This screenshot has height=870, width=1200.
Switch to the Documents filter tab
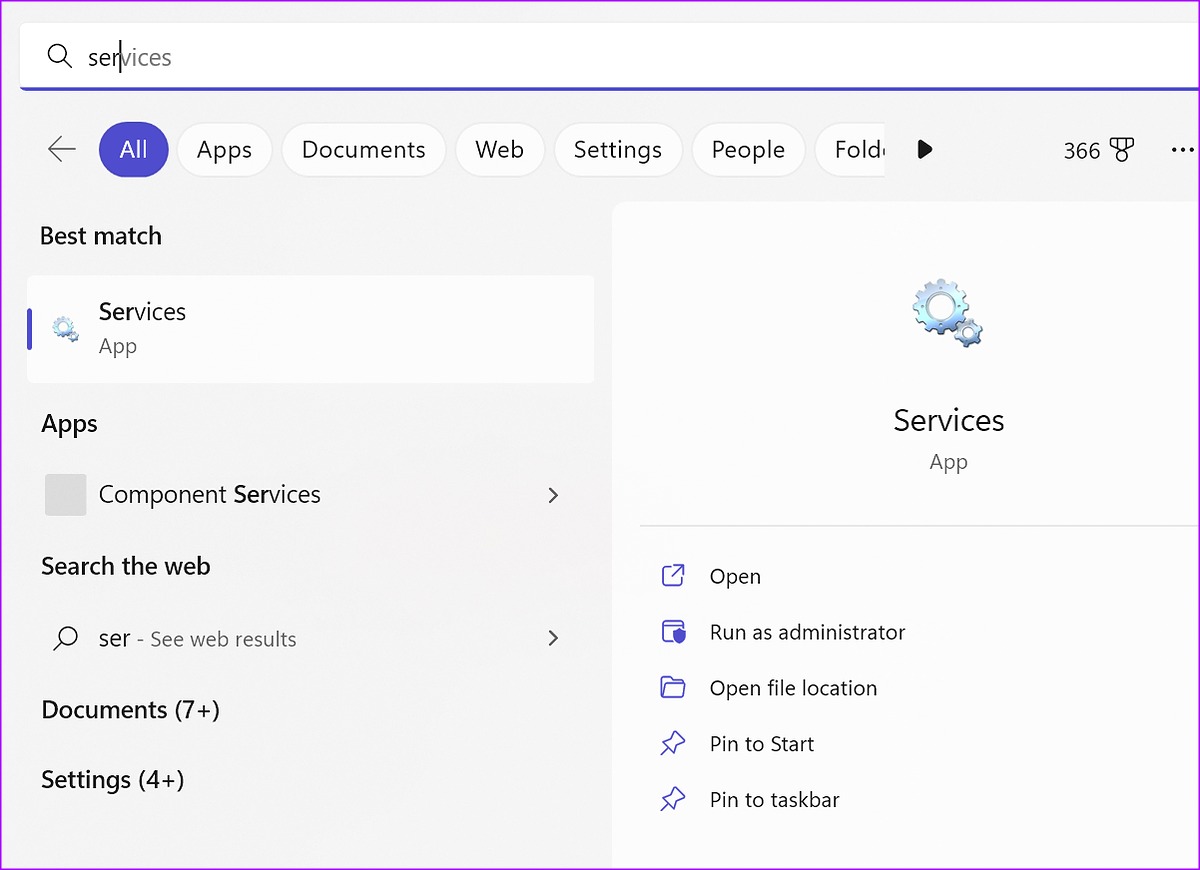coord(364,150)
